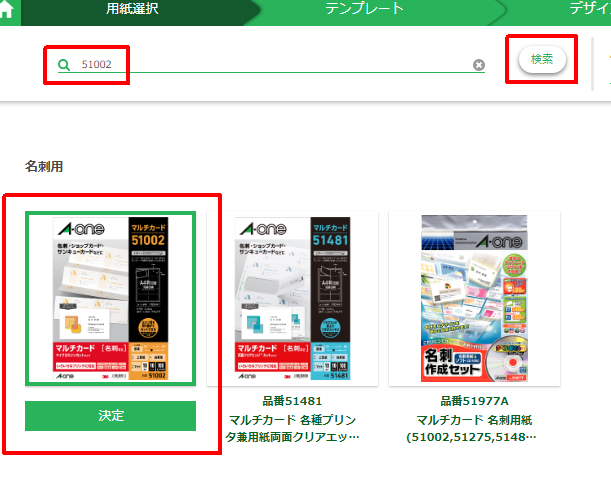Click the 名刺用 category heading
611x493 pixels.
point(44,166)
